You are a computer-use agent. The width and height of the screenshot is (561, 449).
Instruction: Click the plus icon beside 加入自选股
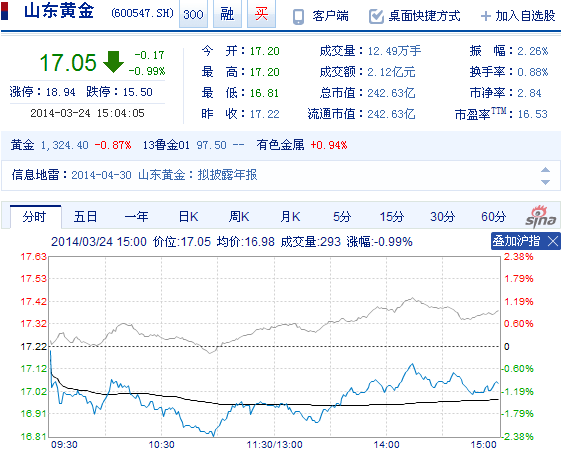tap(486, 16)
